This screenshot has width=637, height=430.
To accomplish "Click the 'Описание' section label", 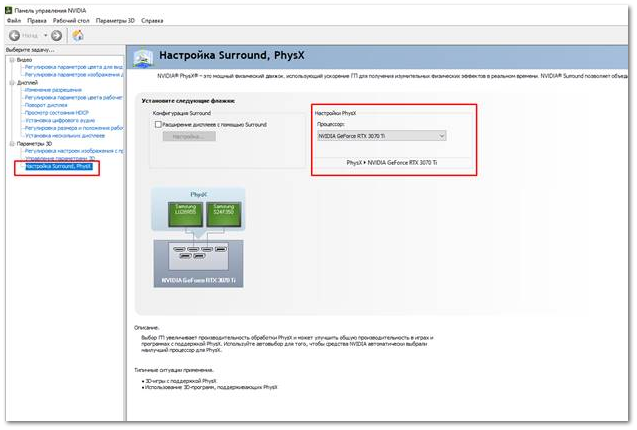I will 147,328.
